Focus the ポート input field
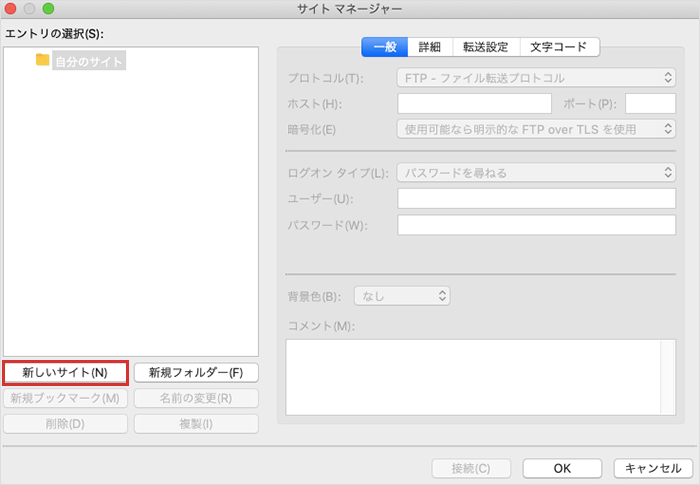The width and height of the screenshot is (700, 485). point(650,103)
